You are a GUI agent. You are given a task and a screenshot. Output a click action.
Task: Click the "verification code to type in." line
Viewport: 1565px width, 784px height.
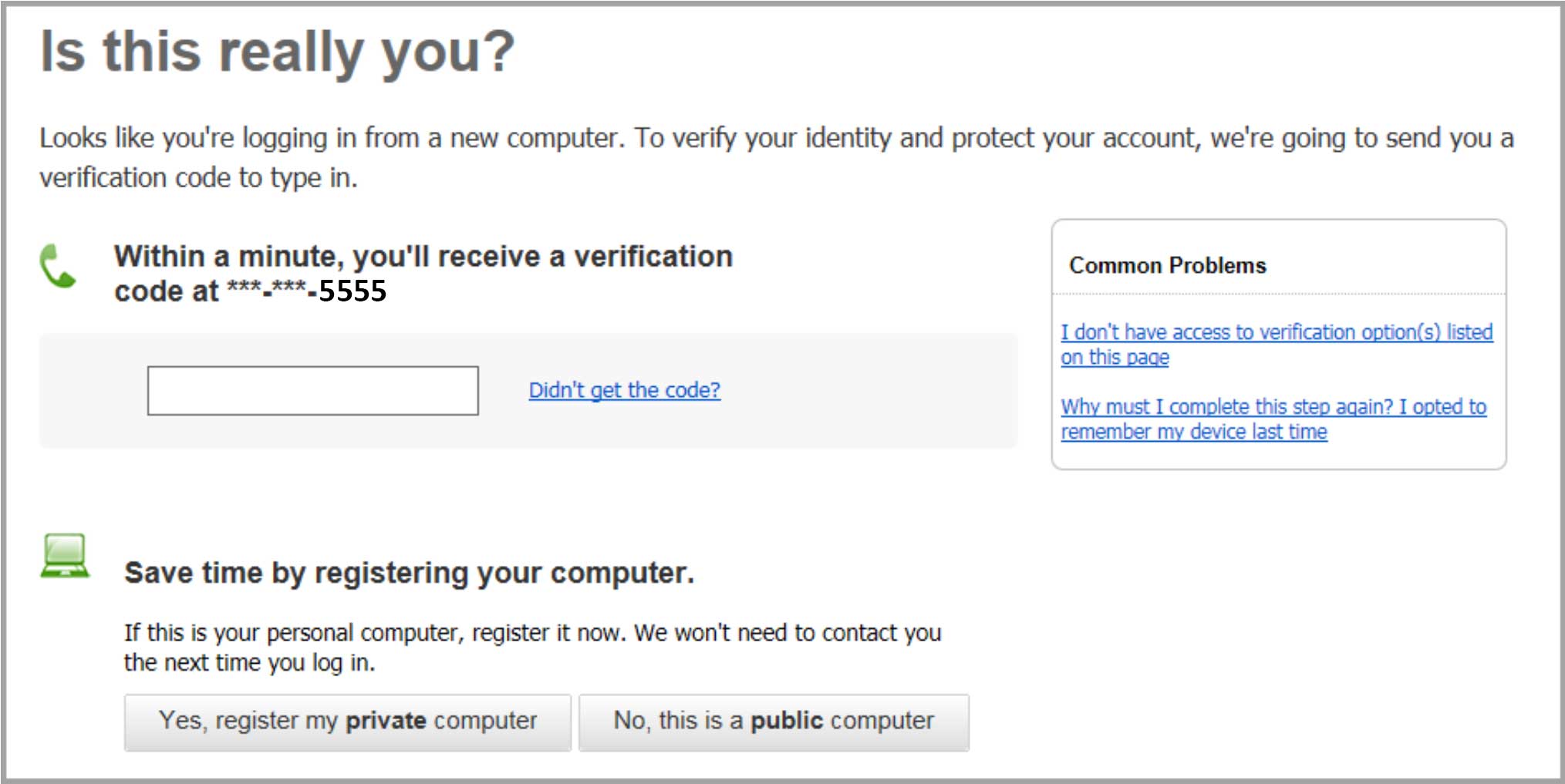(198, 178)
